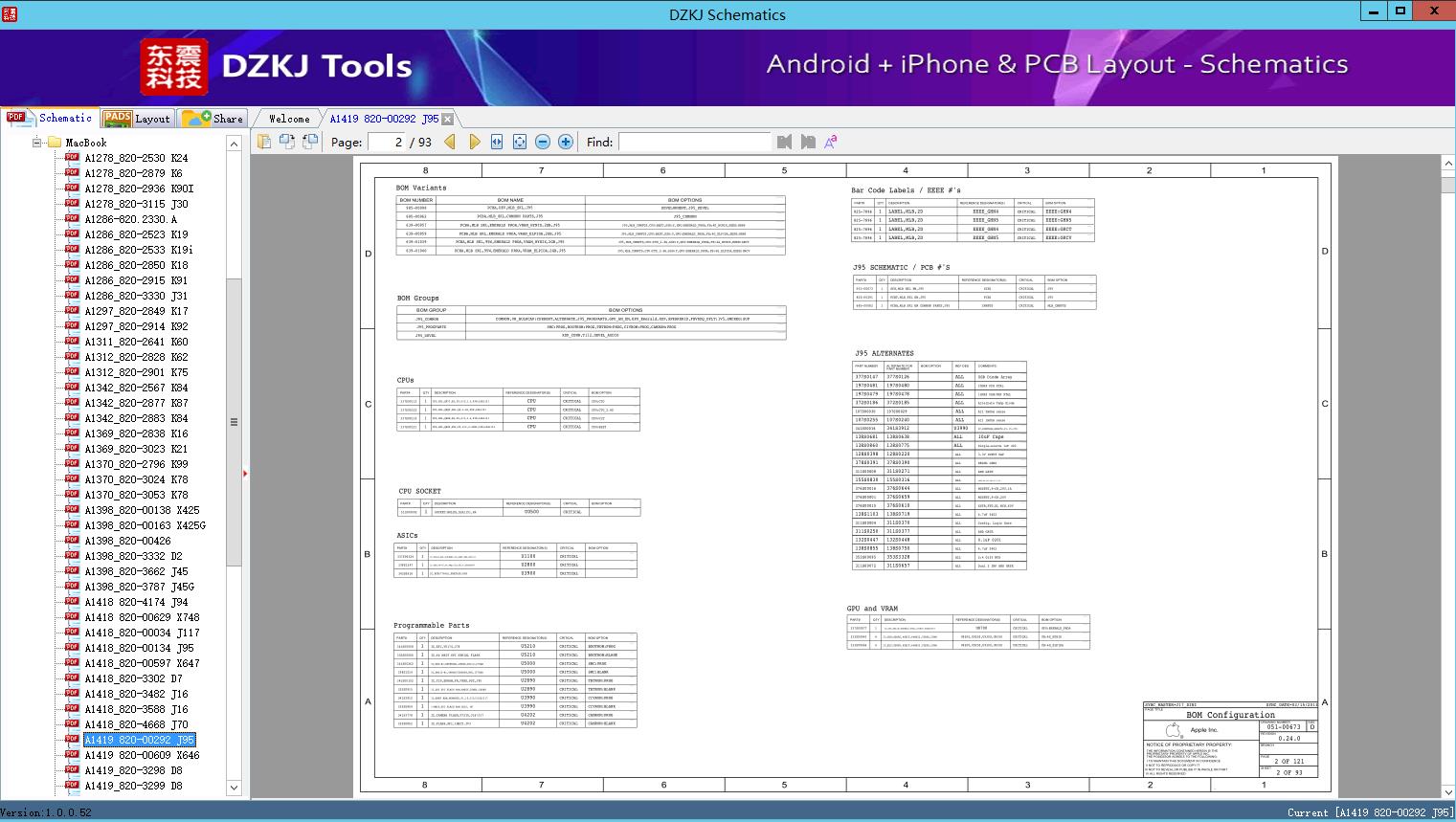Click PDF icon beside A1418 820-00629 X748

click(72, 616)
